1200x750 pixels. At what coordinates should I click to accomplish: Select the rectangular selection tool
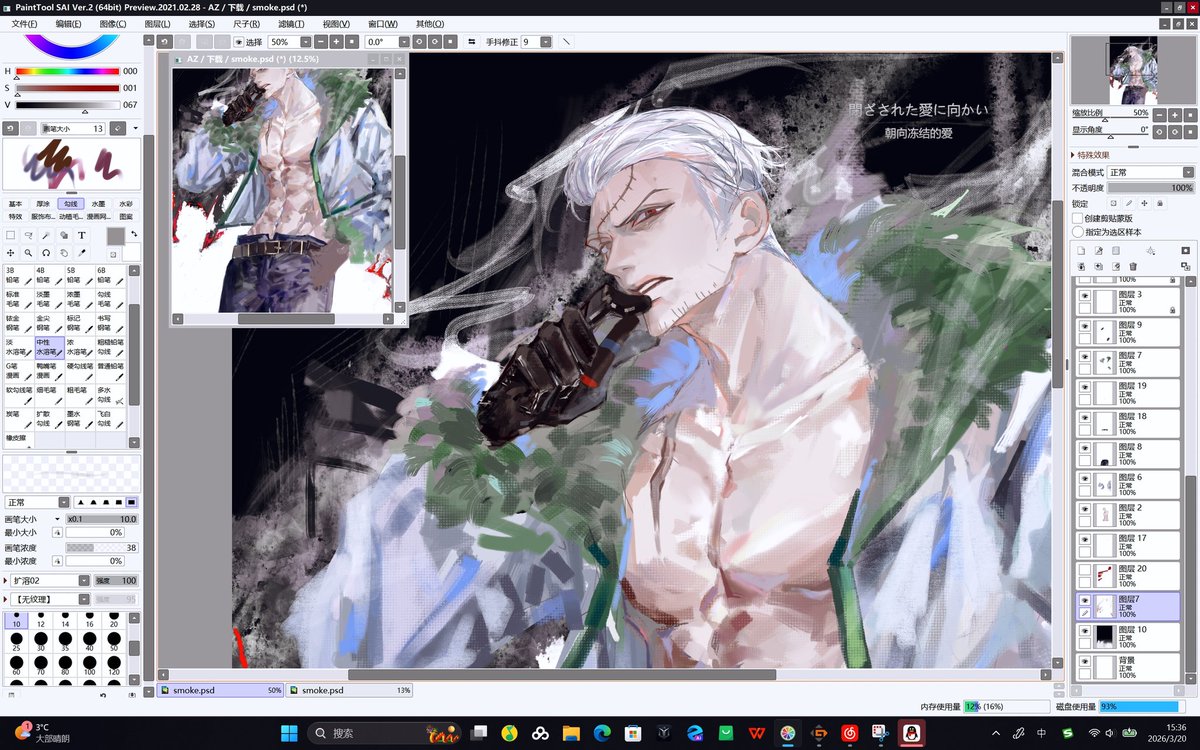[10, 235]
